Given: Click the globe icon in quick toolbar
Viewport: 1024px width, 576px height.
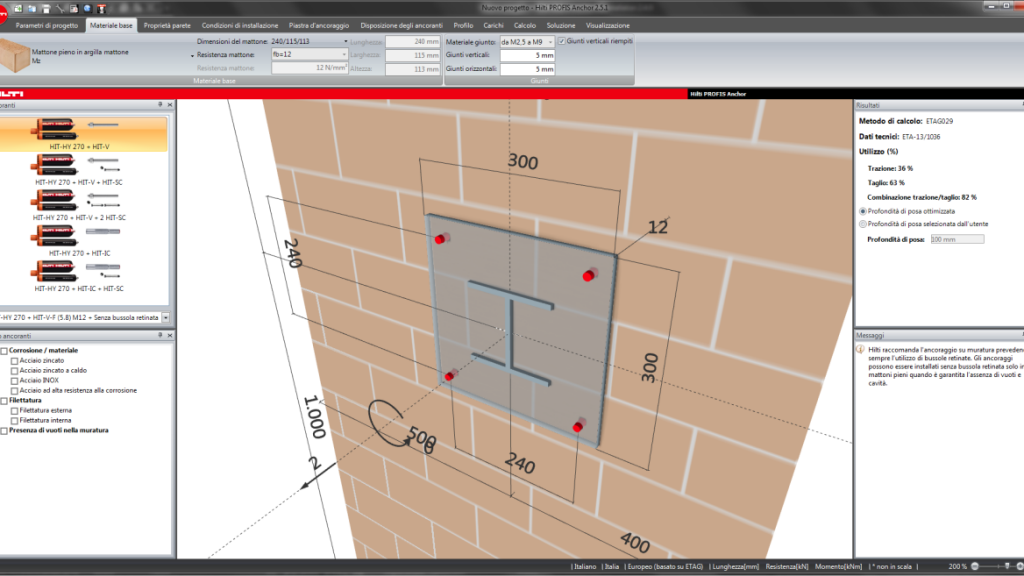Looking at the screenshot, I should [88, 8].
